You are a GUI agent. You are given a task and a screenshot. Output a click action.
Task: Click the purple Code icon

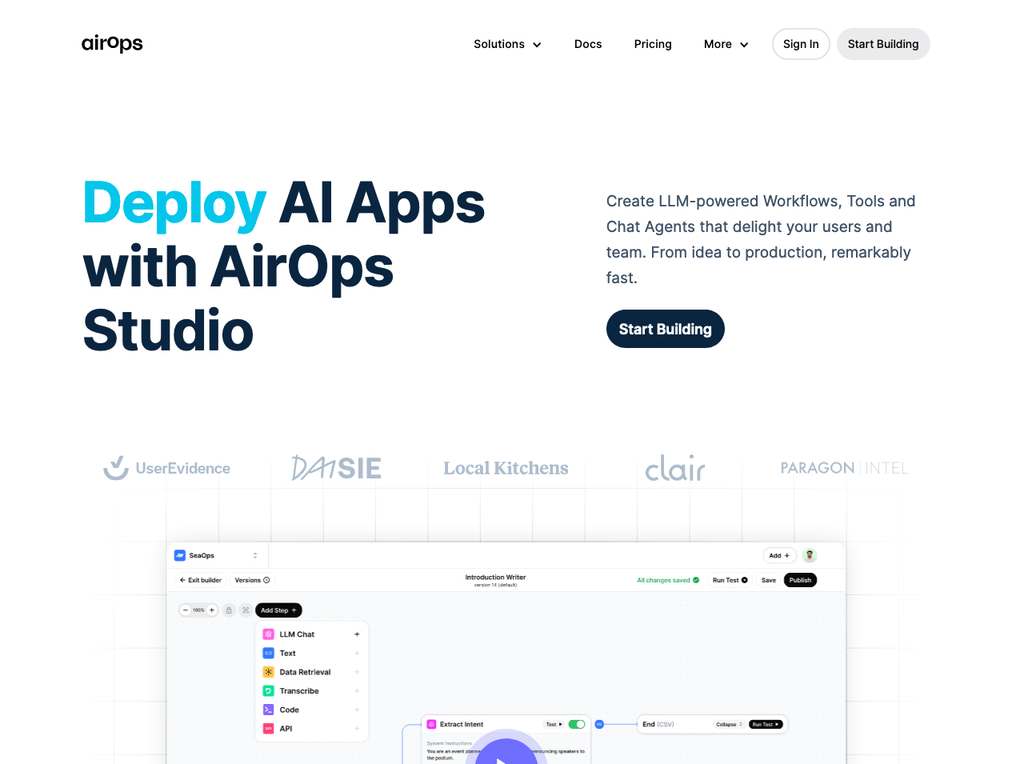tap(268, 710)
